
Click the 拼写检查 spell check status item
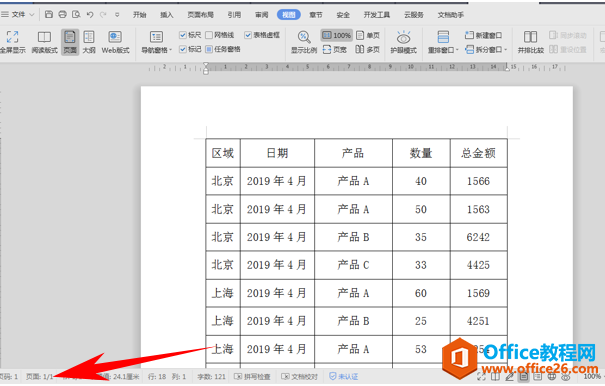252,376
